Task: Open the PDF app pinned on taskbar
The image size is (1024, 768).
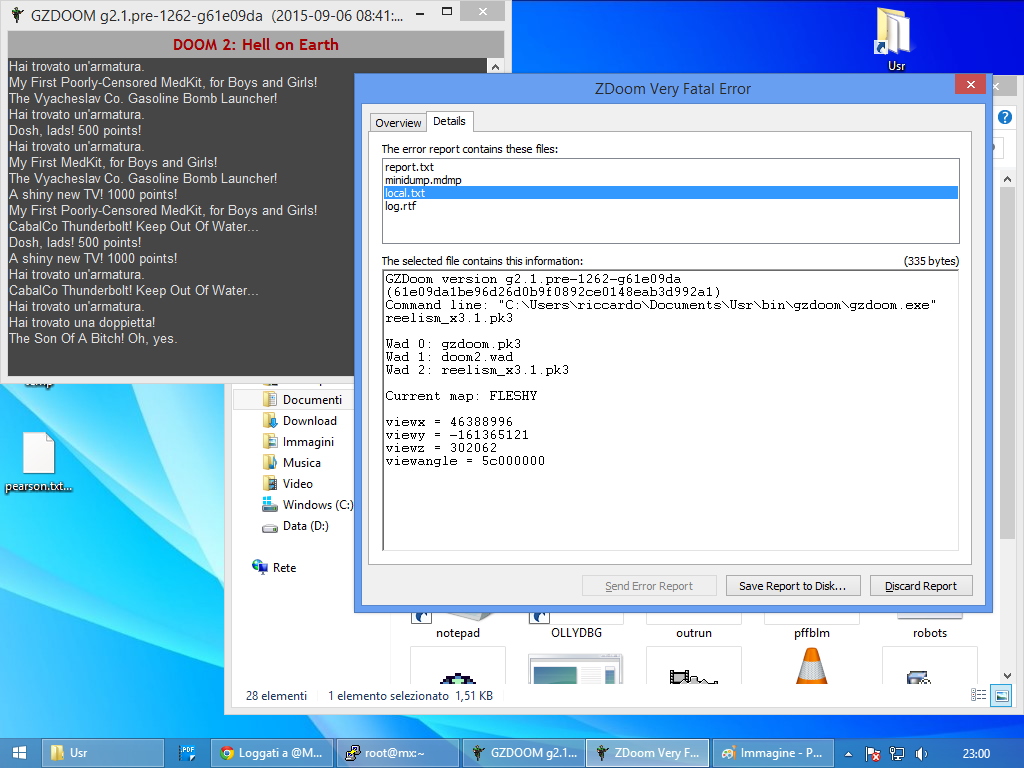Action: point(187,753)
